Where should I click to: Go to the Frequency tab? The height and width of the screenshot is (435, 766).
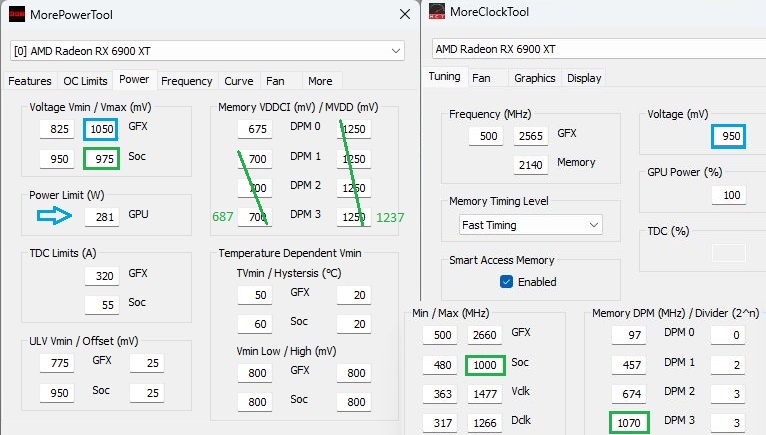tap(187, 81)
